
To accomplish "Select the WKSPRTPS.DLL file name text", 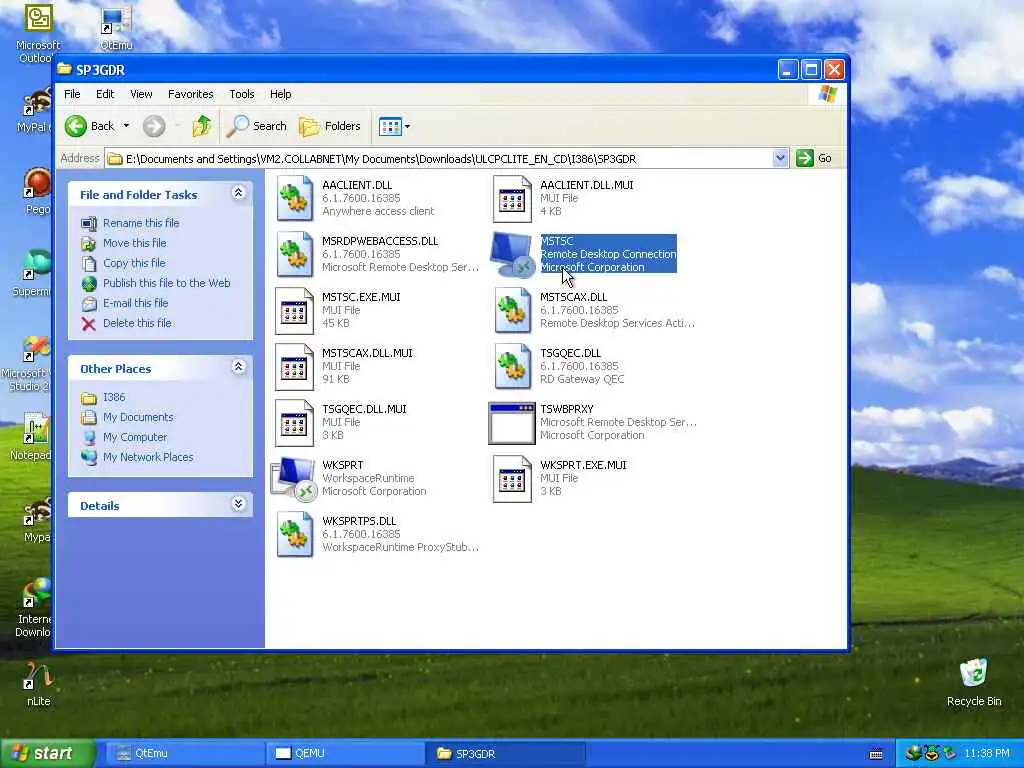I will [359, 521].
